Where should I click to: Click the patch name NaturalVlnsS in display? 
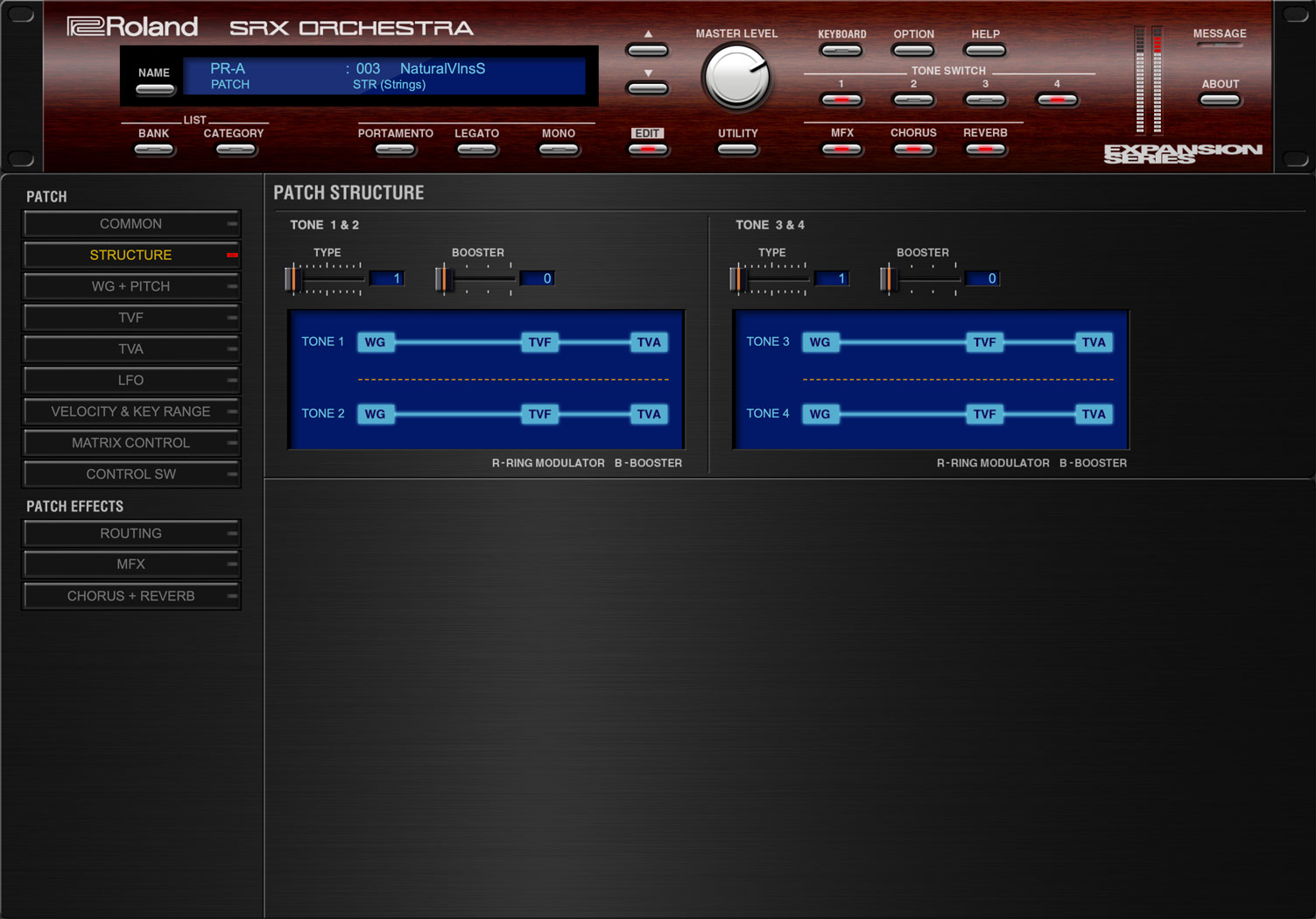(442, 68)
